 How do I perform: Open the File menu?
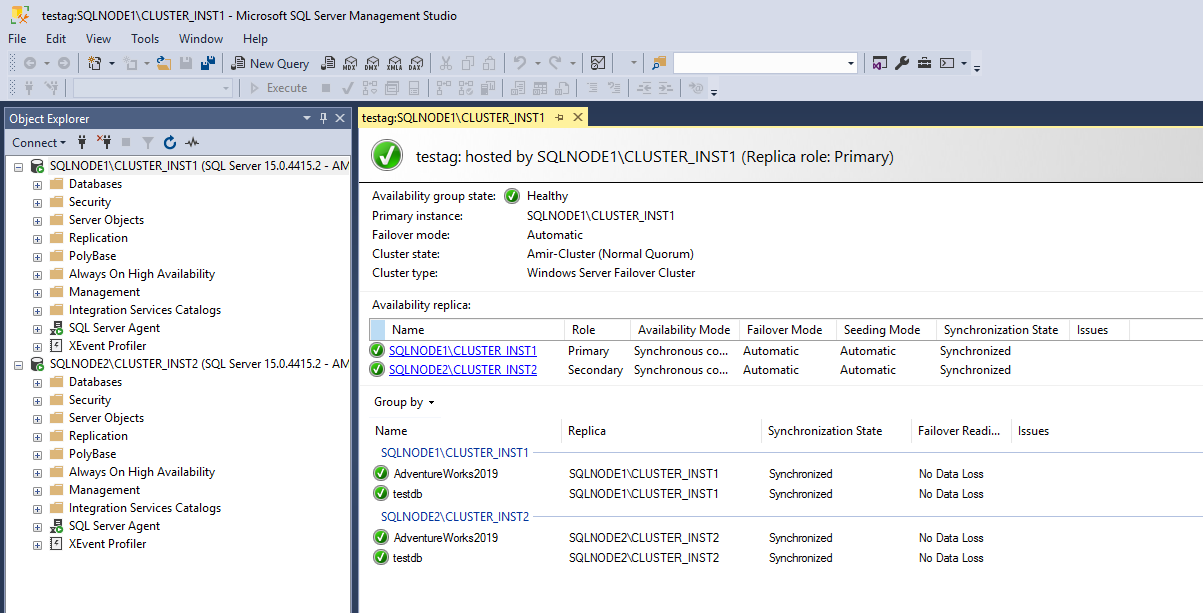[x=17, y=39]
